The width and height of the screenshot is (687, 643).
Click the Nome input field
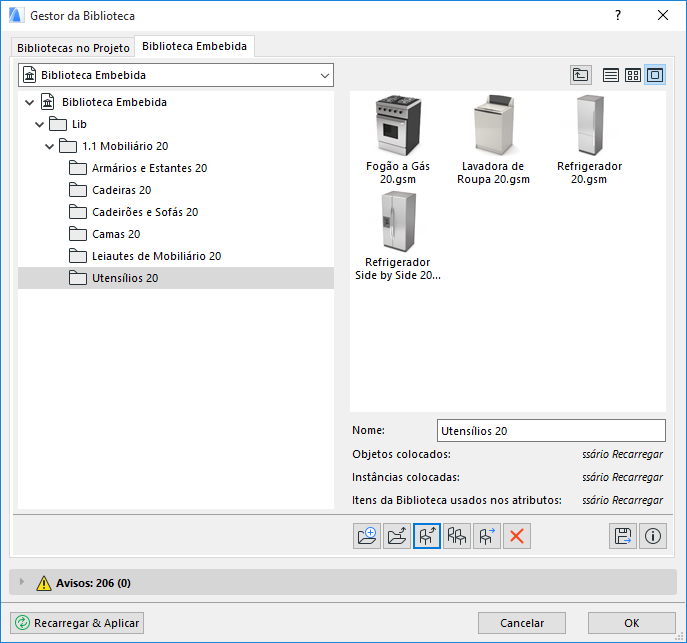pyautogui.click(x=551, y=431)
